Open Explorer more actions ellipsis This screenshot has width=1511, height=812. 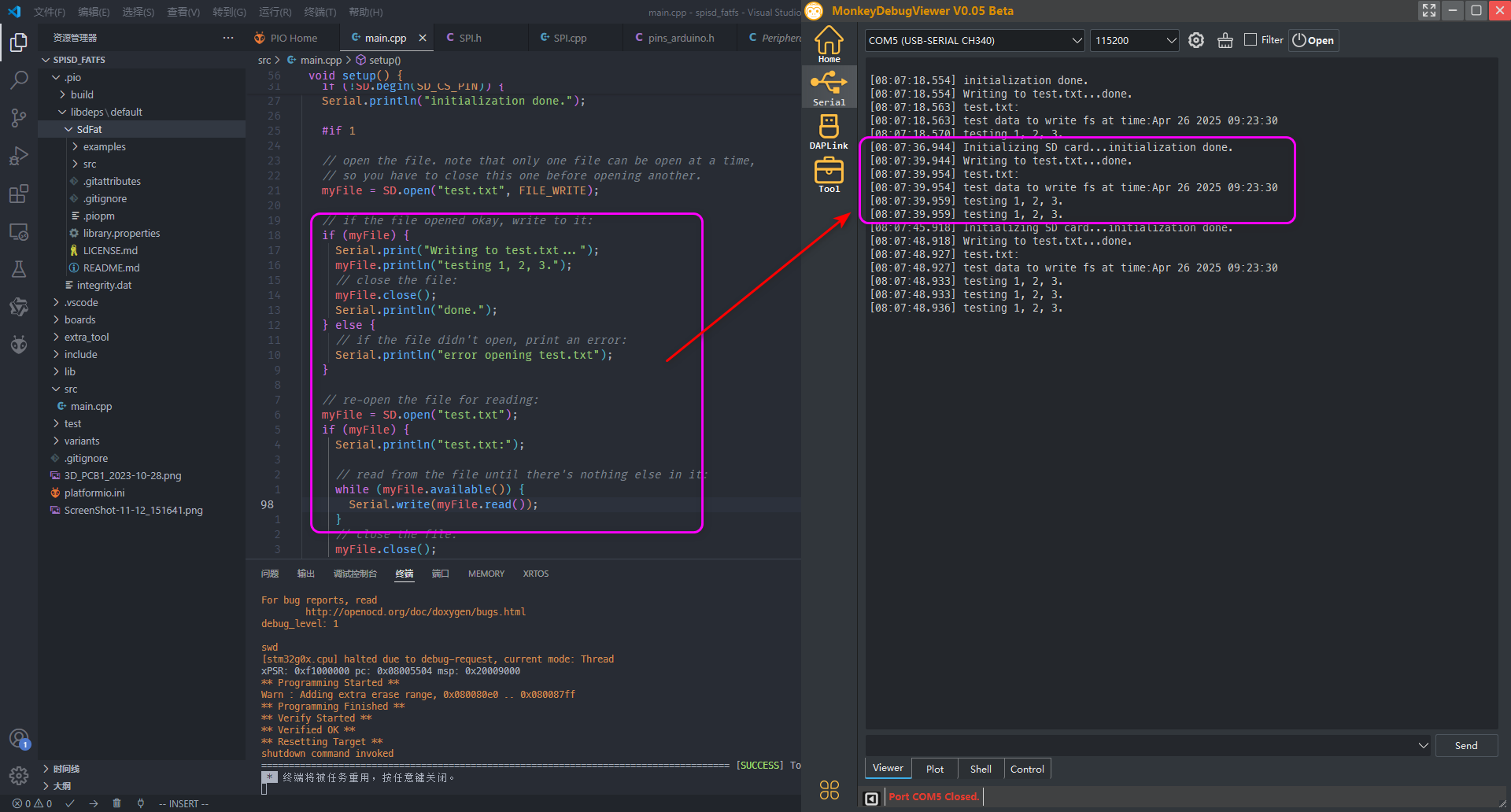coord(228,38)
